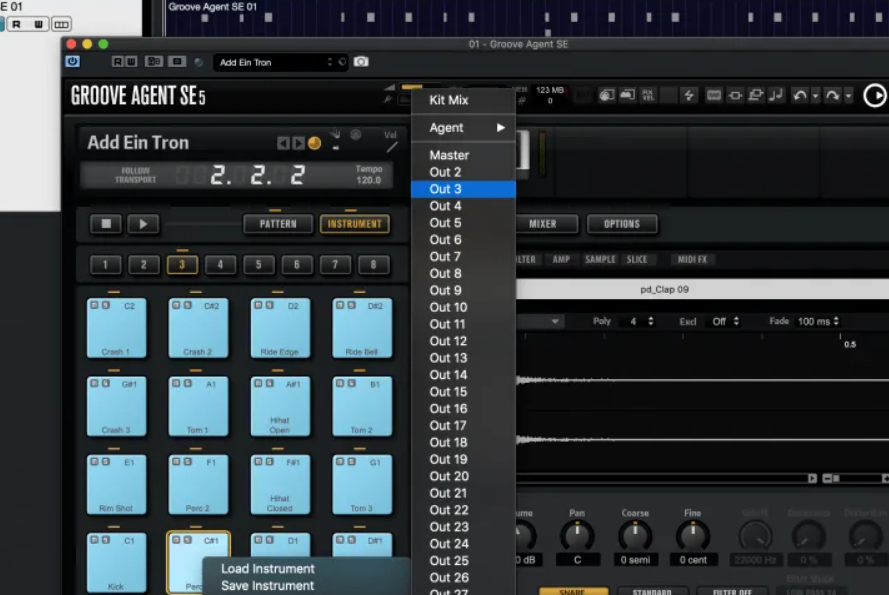The image size is (889, 595).
Task: Click the lightning bolt toolbar icon
Action: click(689, 95)
